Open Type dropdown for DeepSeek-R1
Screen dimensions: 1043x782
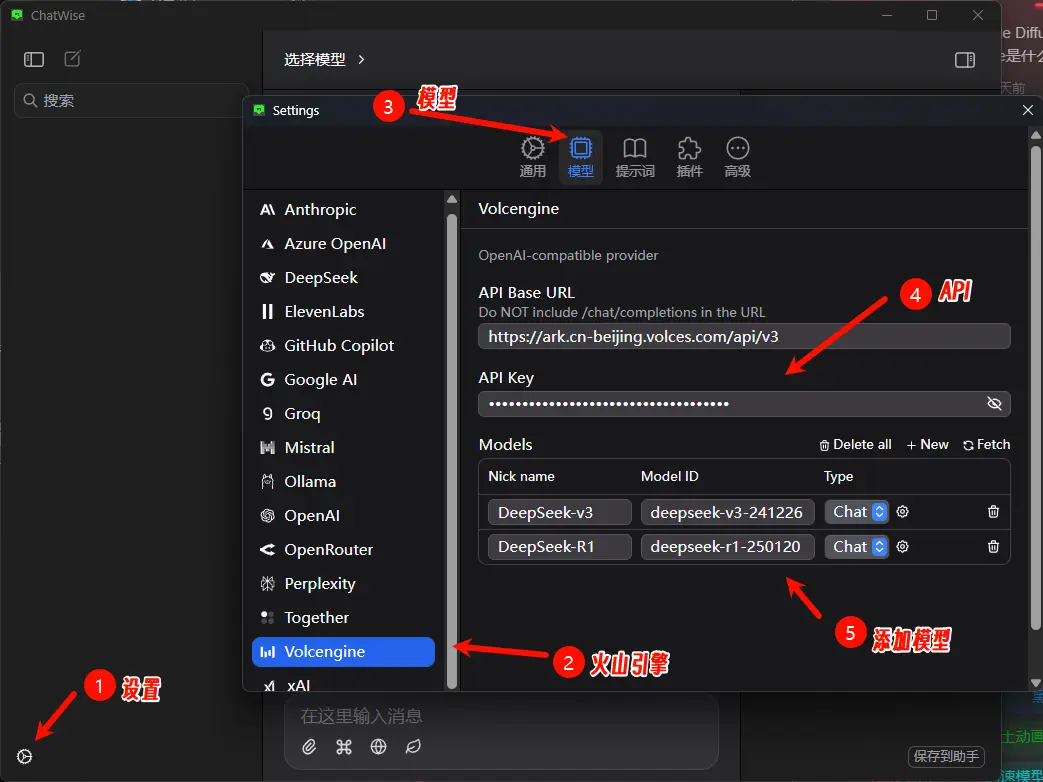[x=857, y=547]
